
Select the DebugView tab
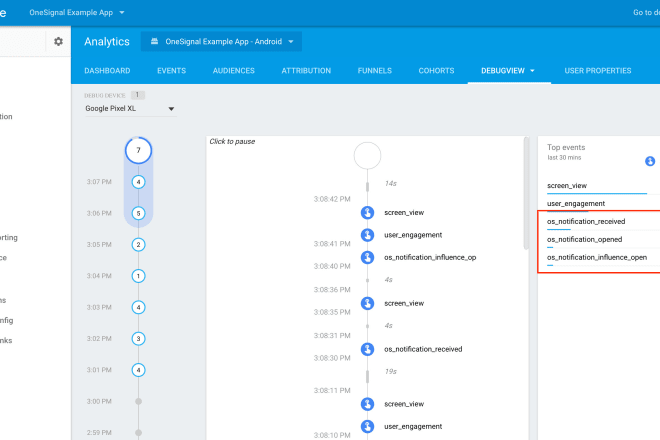click(x=503, y=71)
